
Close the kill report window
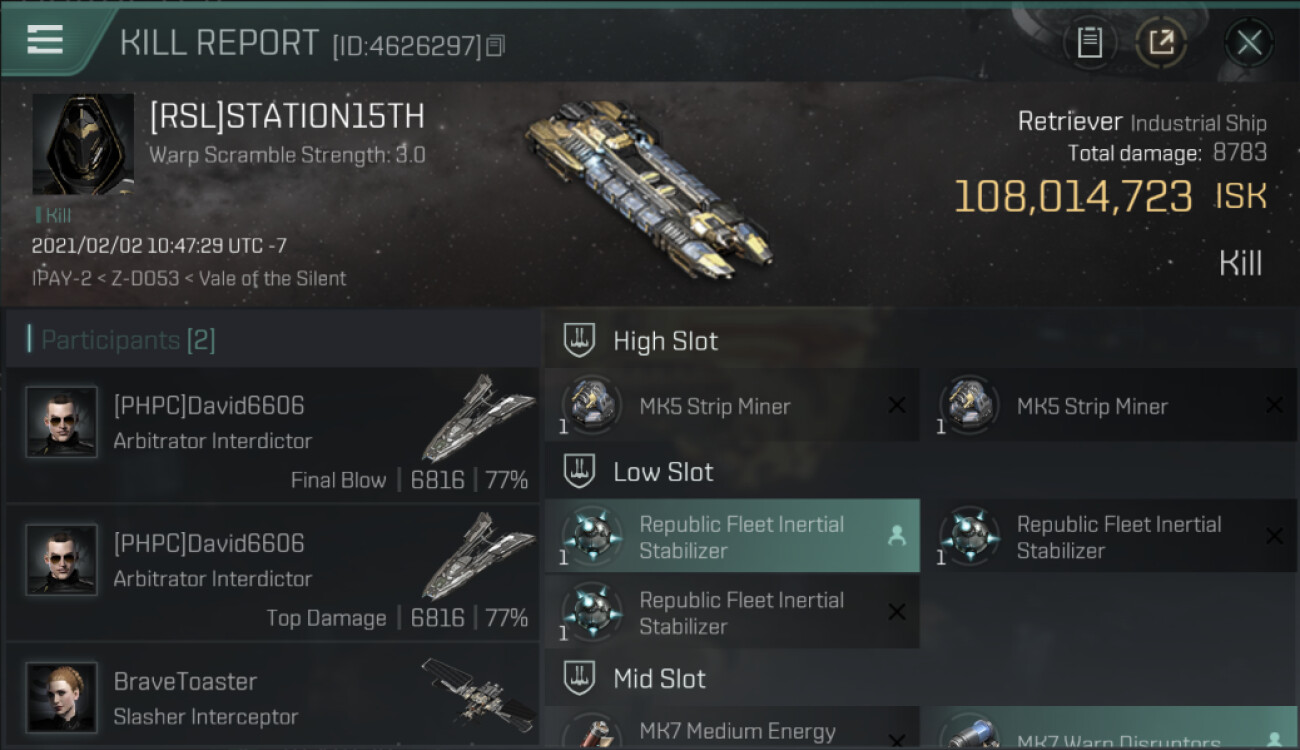(x=1249, y=42)
